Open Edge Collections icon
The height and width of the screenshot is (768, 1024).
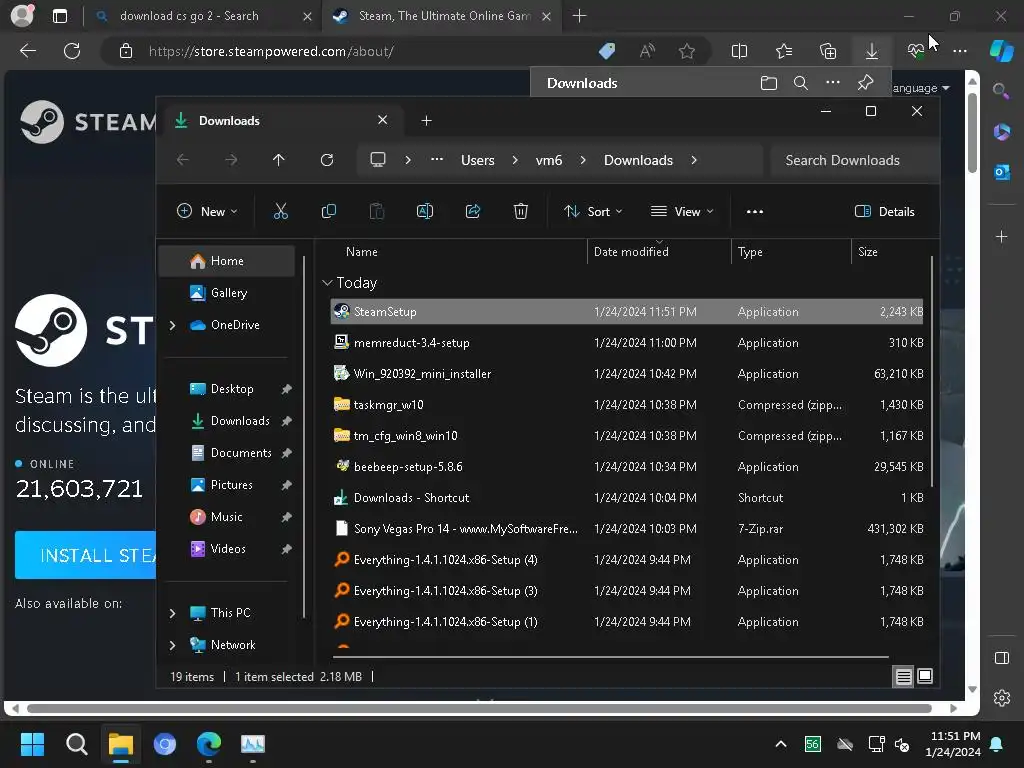[827, 51]
